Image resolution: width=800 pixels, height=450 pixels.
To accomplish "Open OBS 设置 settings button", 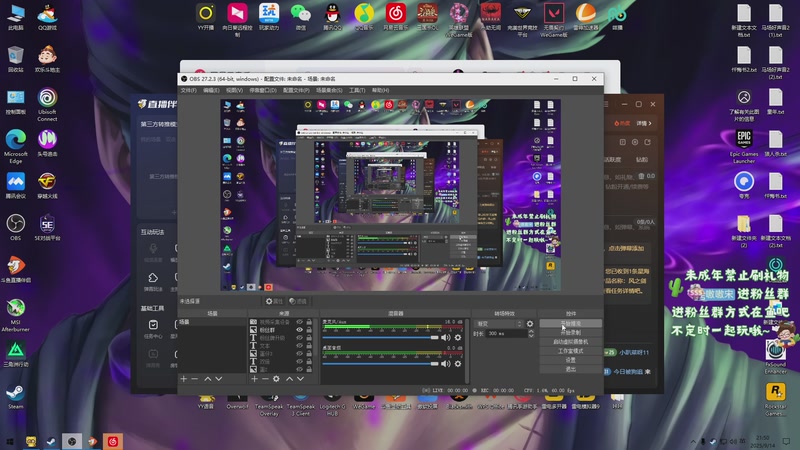I will point(570,360).
